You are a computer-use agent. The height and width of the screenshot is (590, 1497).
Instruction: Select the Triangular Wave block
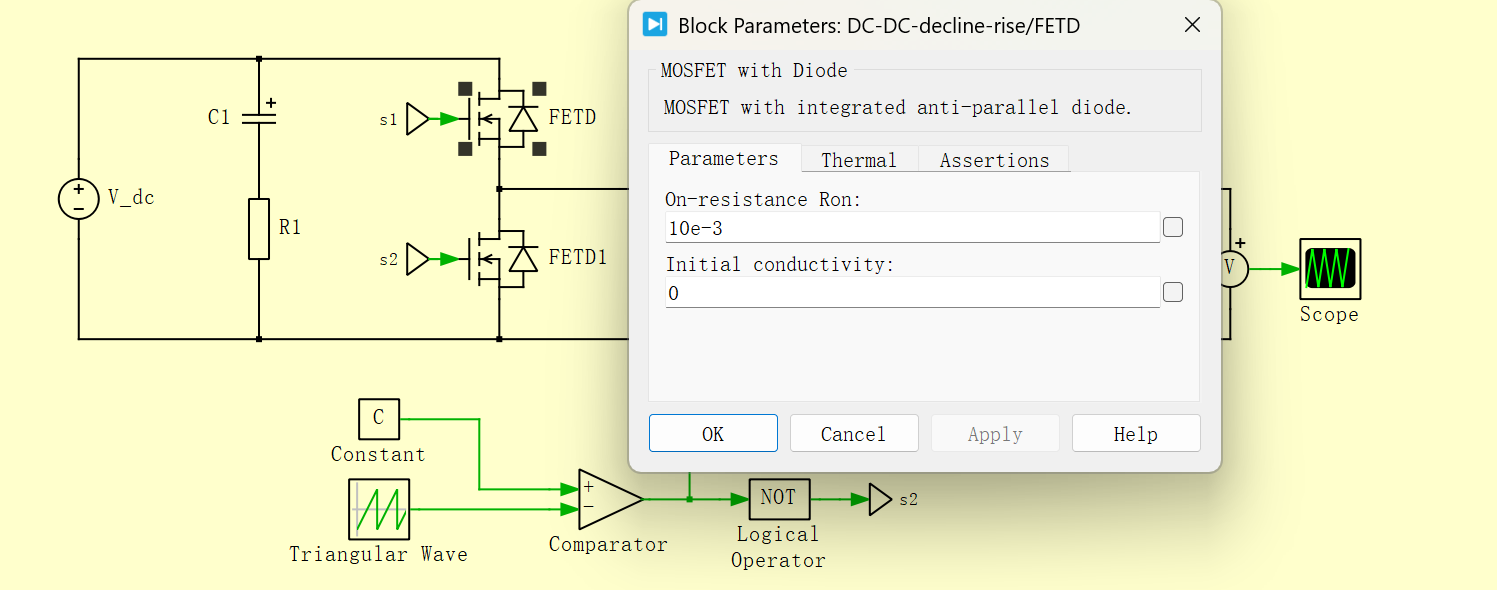[379, 509]
